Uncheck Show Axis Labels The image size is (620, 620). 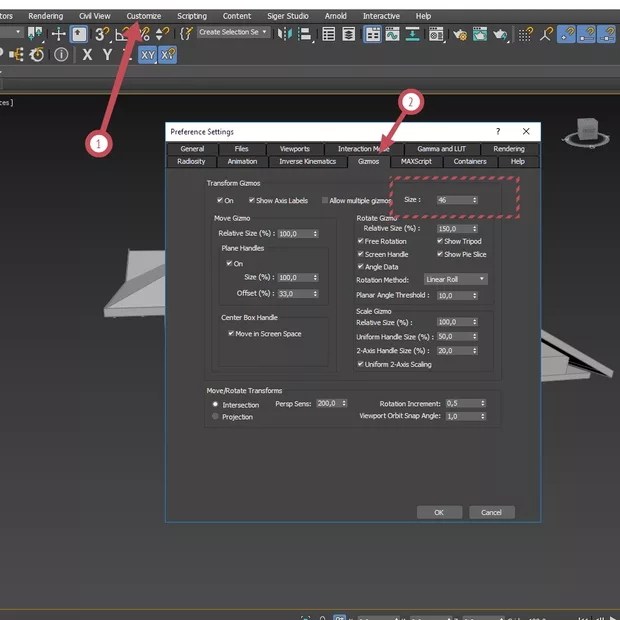(252, 200)
